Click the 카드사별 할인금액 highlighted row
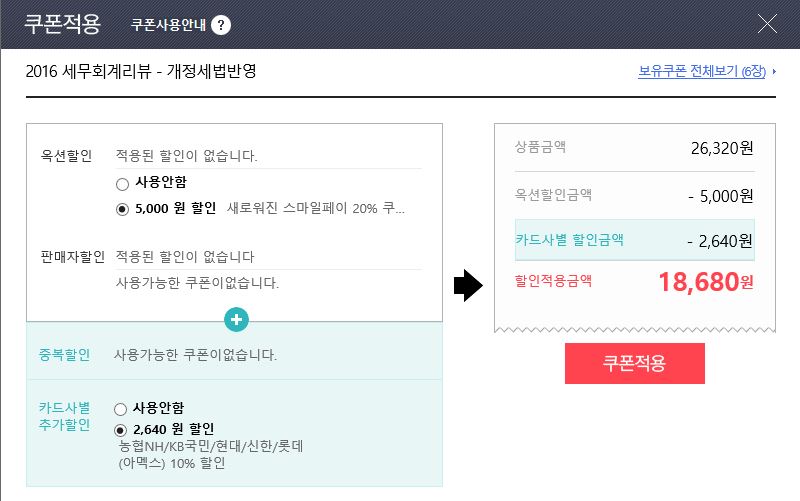This screenshot has height=501, width=800. coord(634,240)
